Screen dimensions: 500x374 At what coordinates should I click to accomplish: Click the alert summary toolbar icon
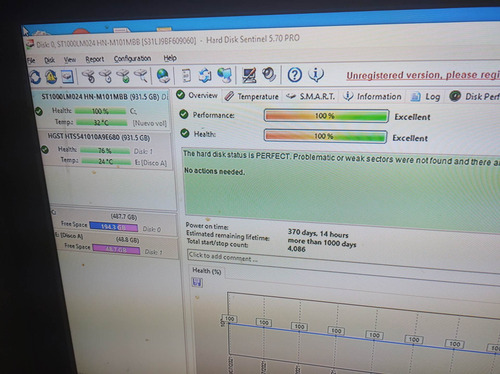51,77
